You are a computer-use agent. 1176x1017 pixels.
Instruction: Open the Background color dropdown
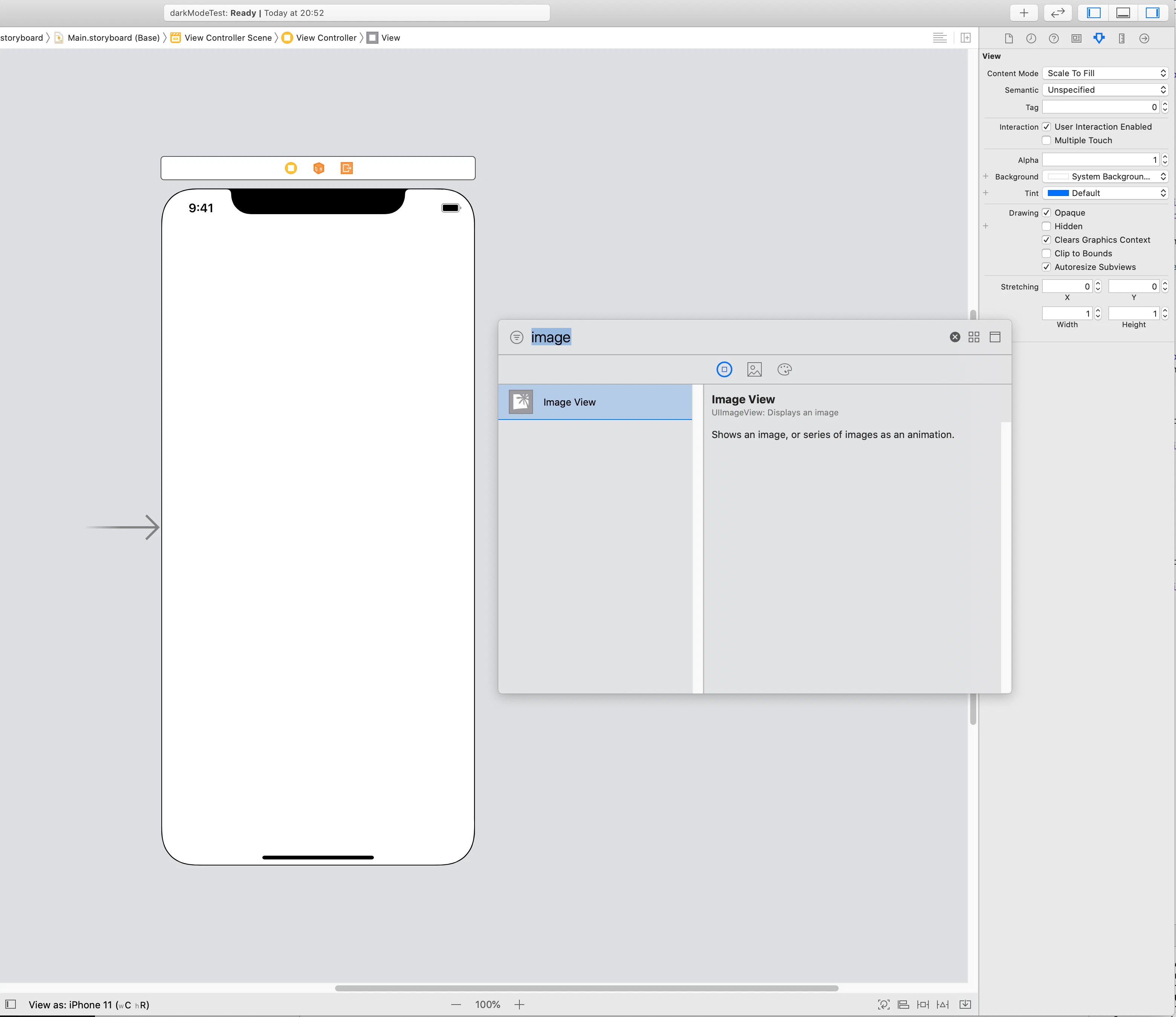[1105, 176]
